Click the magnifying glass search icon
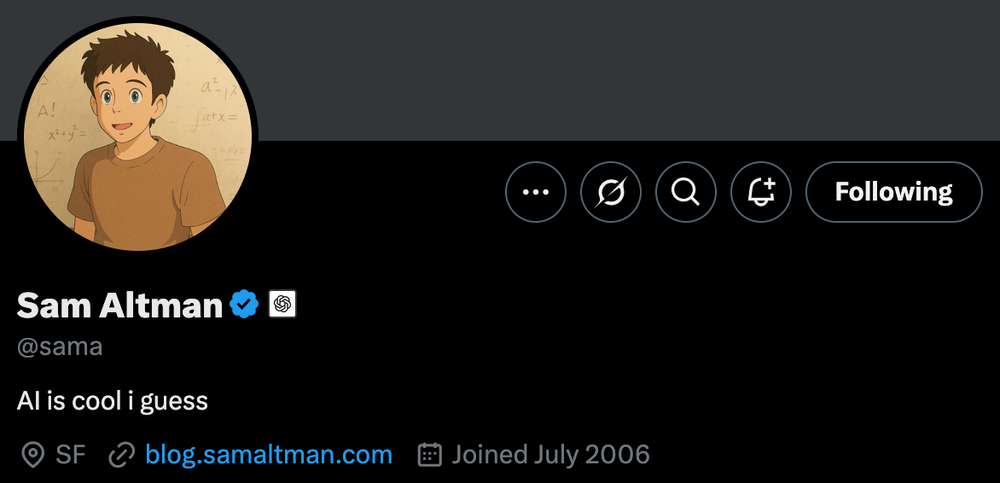Screen dimensions: 1000x483 click(686, 191)
